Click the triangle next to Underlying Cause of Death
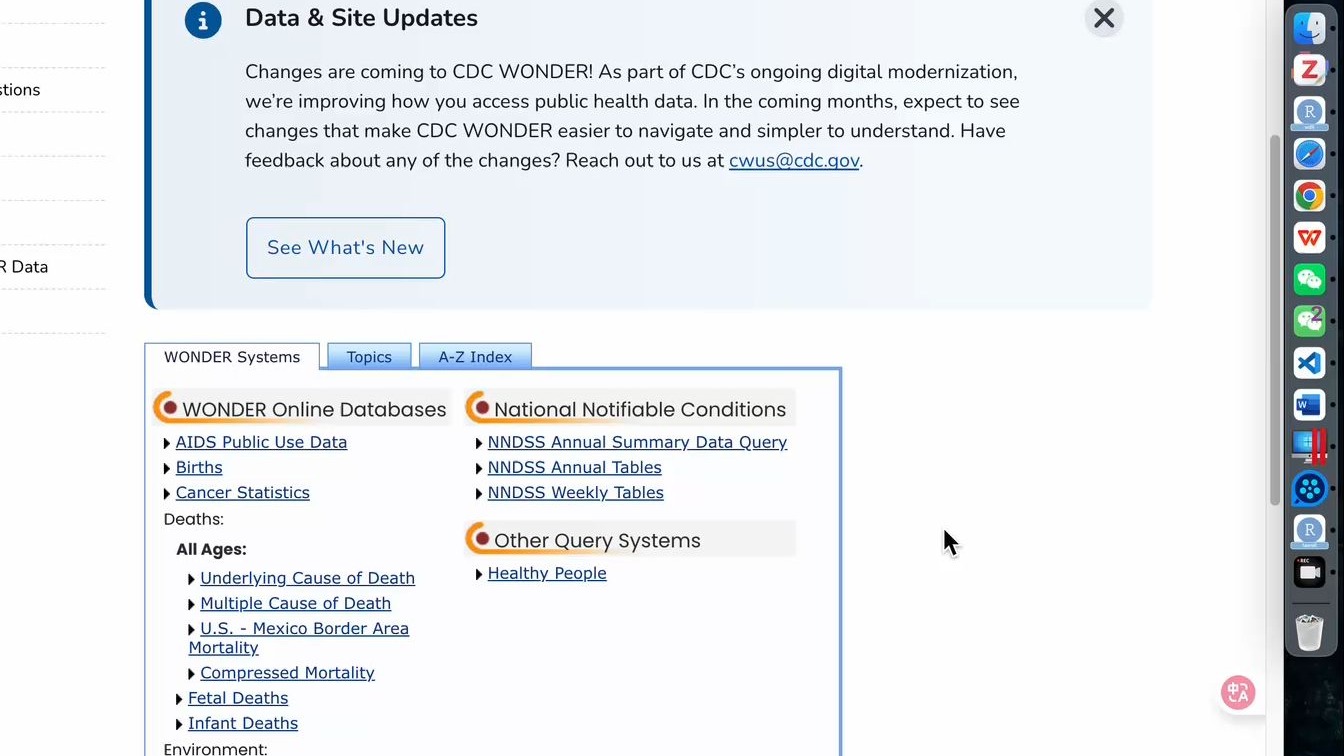The height and width of the screenshot is (756, 1344). click(191, 579)
